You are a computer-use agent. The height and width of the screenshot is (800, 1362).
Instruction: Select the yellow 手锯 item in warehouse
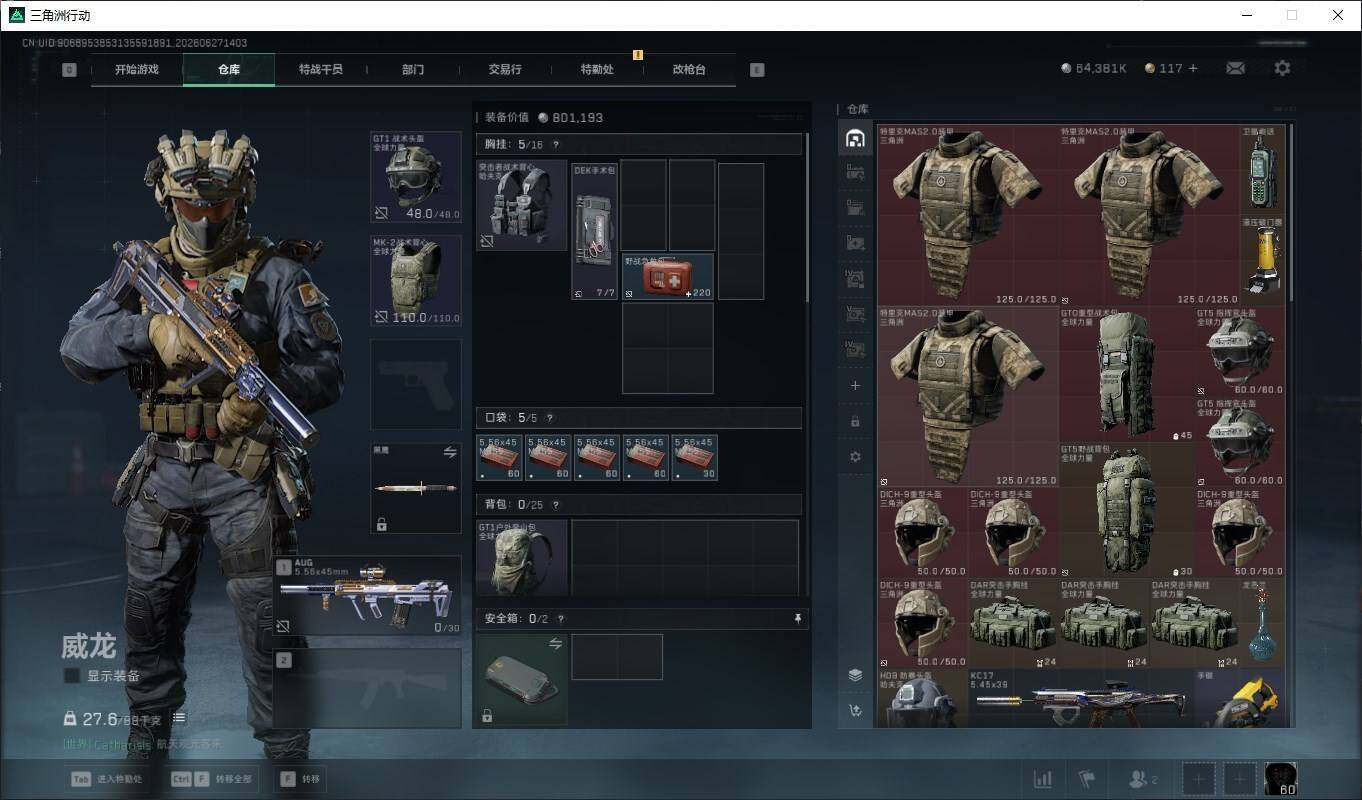tap(1240, 698)
